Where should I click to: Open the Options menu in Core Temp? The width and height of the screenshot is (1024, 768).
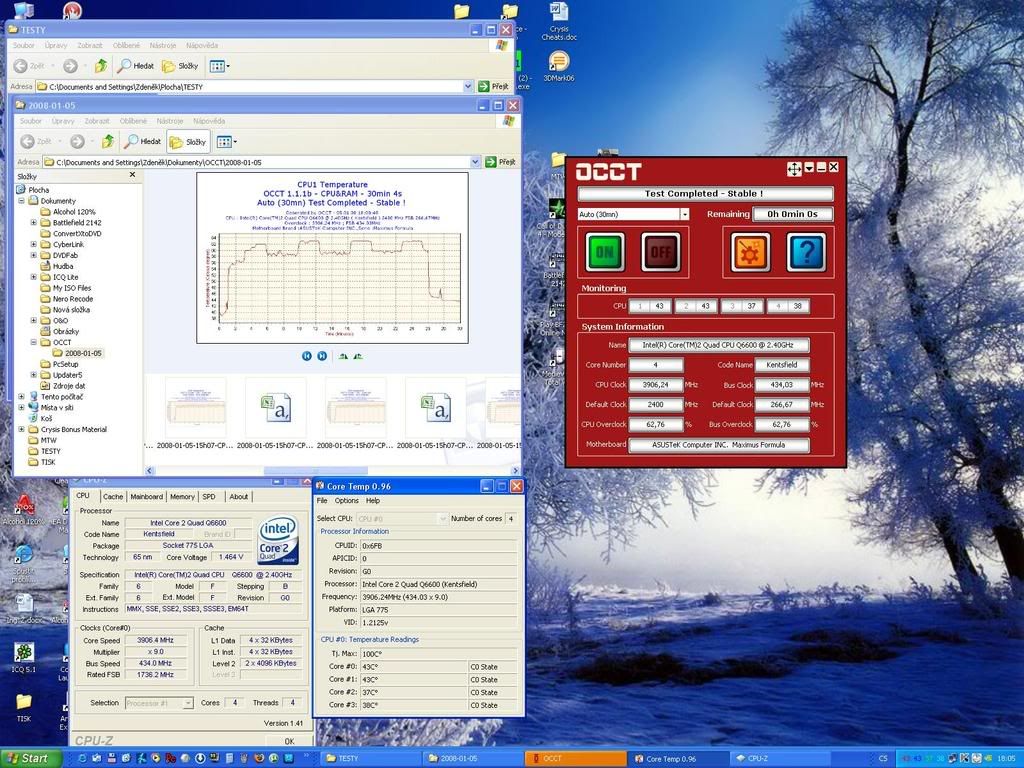[x=347, y=501]
